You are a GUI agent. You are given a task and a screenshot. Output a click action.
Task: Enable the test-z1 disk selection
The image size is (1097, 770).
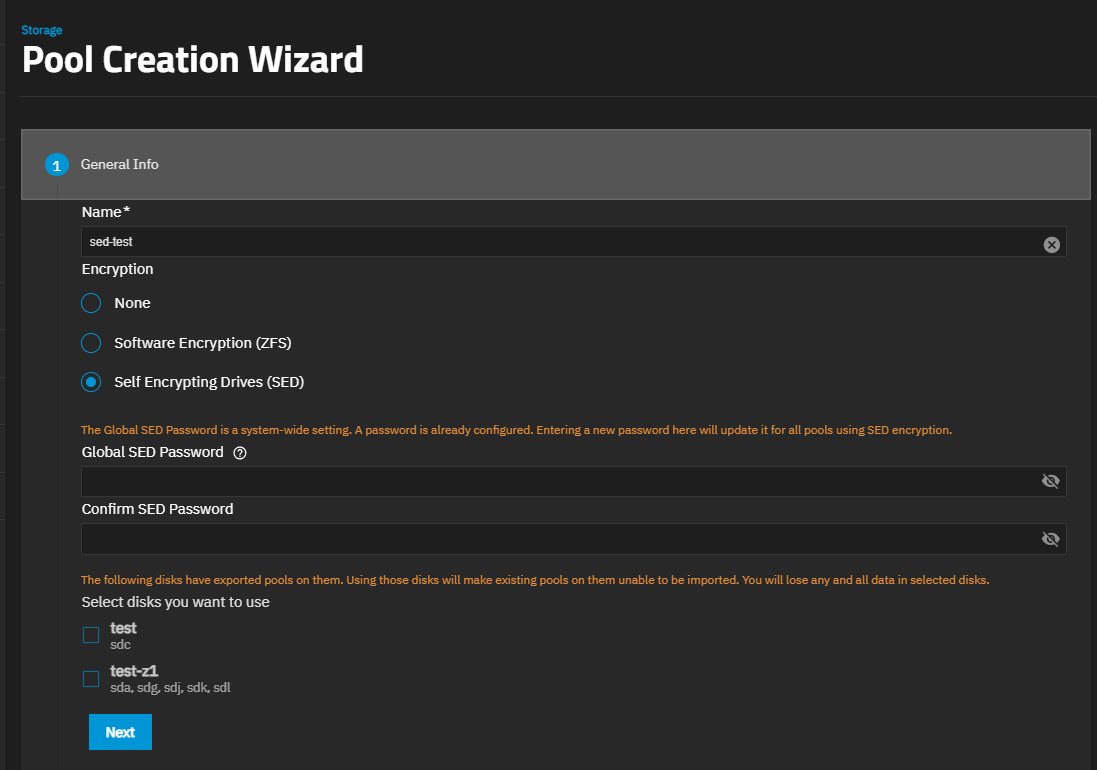pyautogui.click(x=90, y=678)
